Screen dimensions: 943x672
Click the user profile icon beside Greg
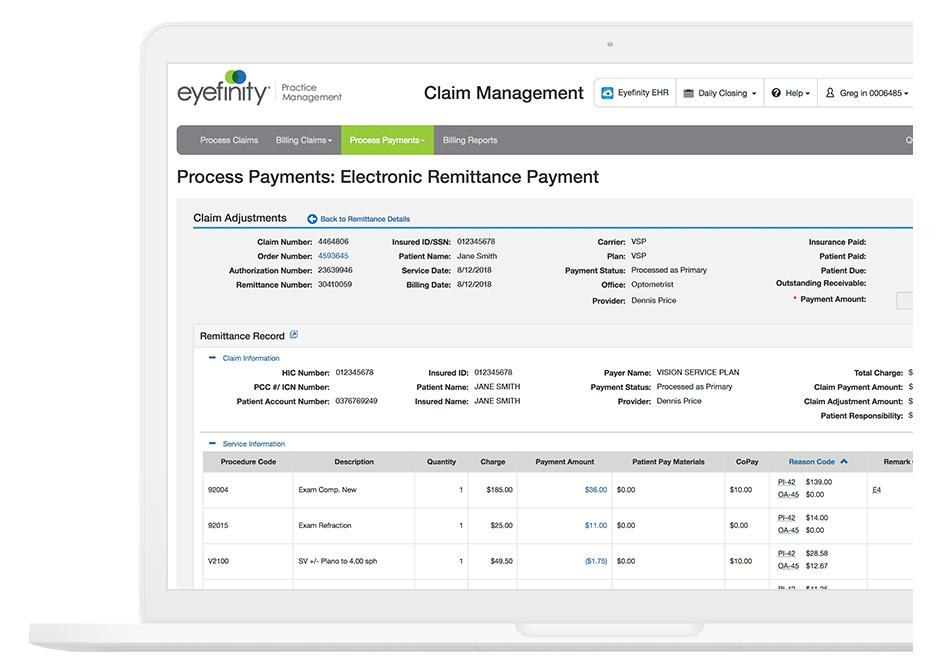[x=830, y=93]
